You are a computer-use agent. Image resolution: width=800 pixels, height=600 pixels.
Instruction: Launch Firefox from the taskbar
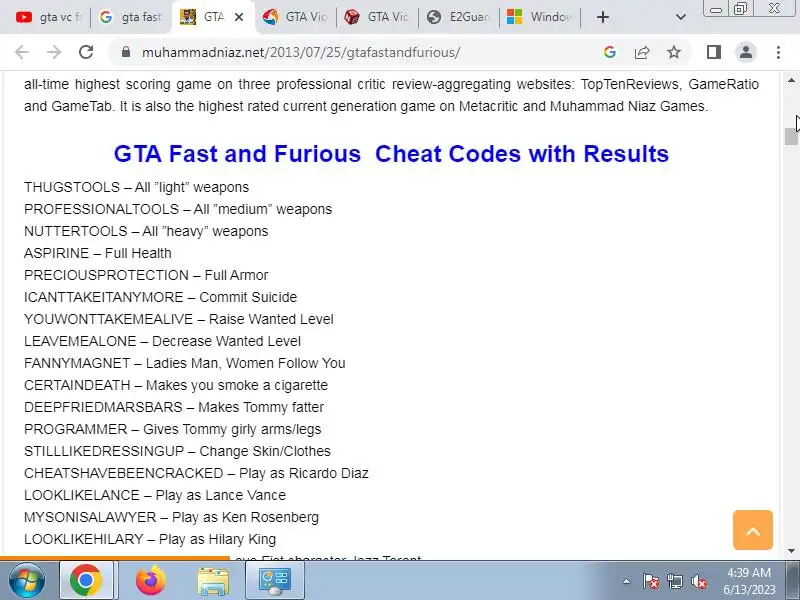click(x=151, y=580)
